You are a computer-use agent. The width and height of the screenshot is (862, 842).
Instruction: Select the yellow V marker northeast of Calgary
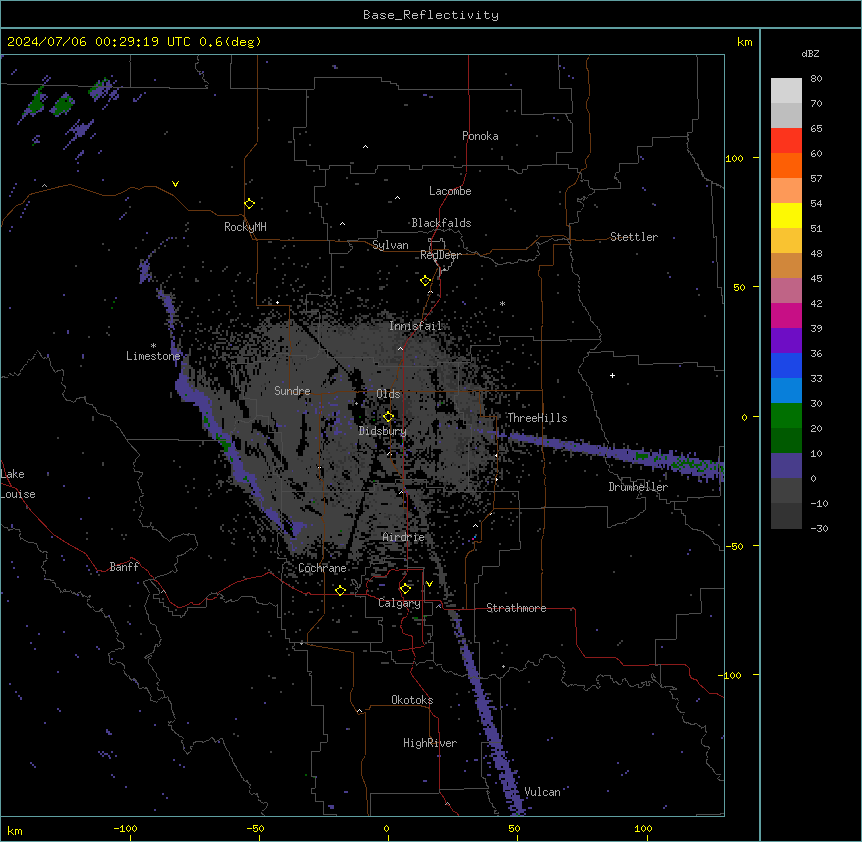[x=429, y=584]
